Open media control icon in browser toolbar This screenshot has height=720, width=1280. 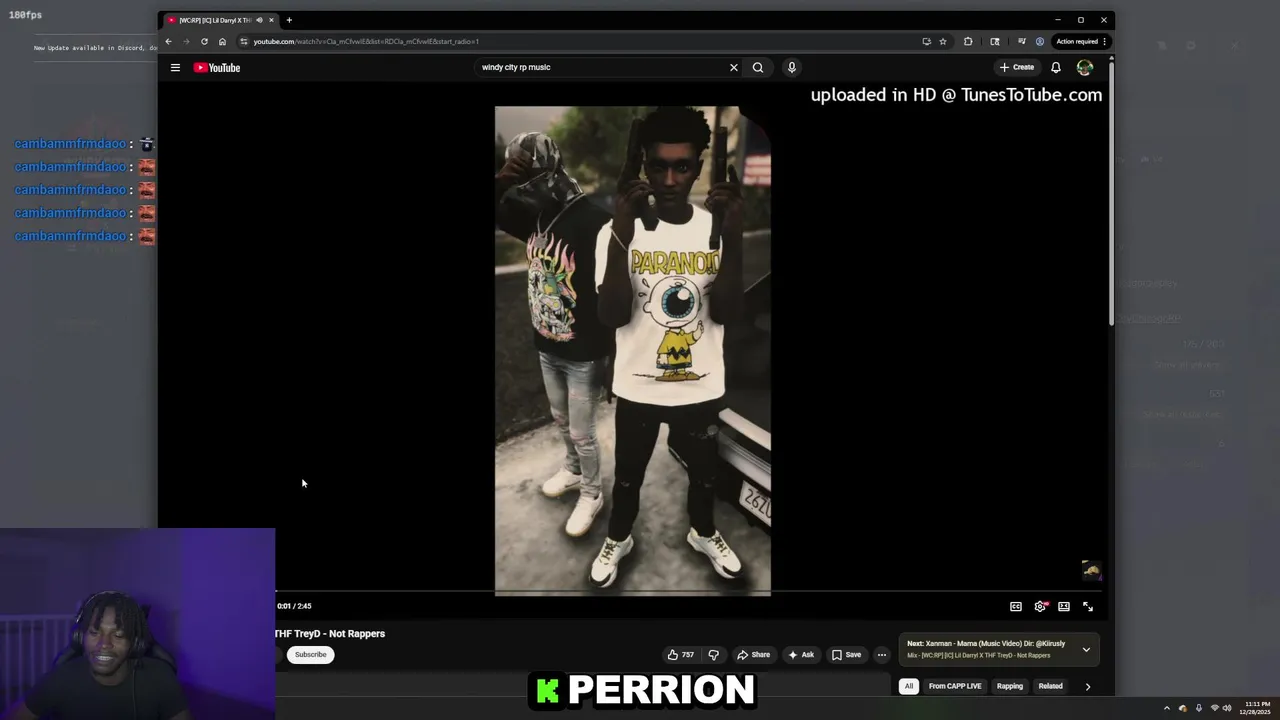click(x=1021, y=42)
